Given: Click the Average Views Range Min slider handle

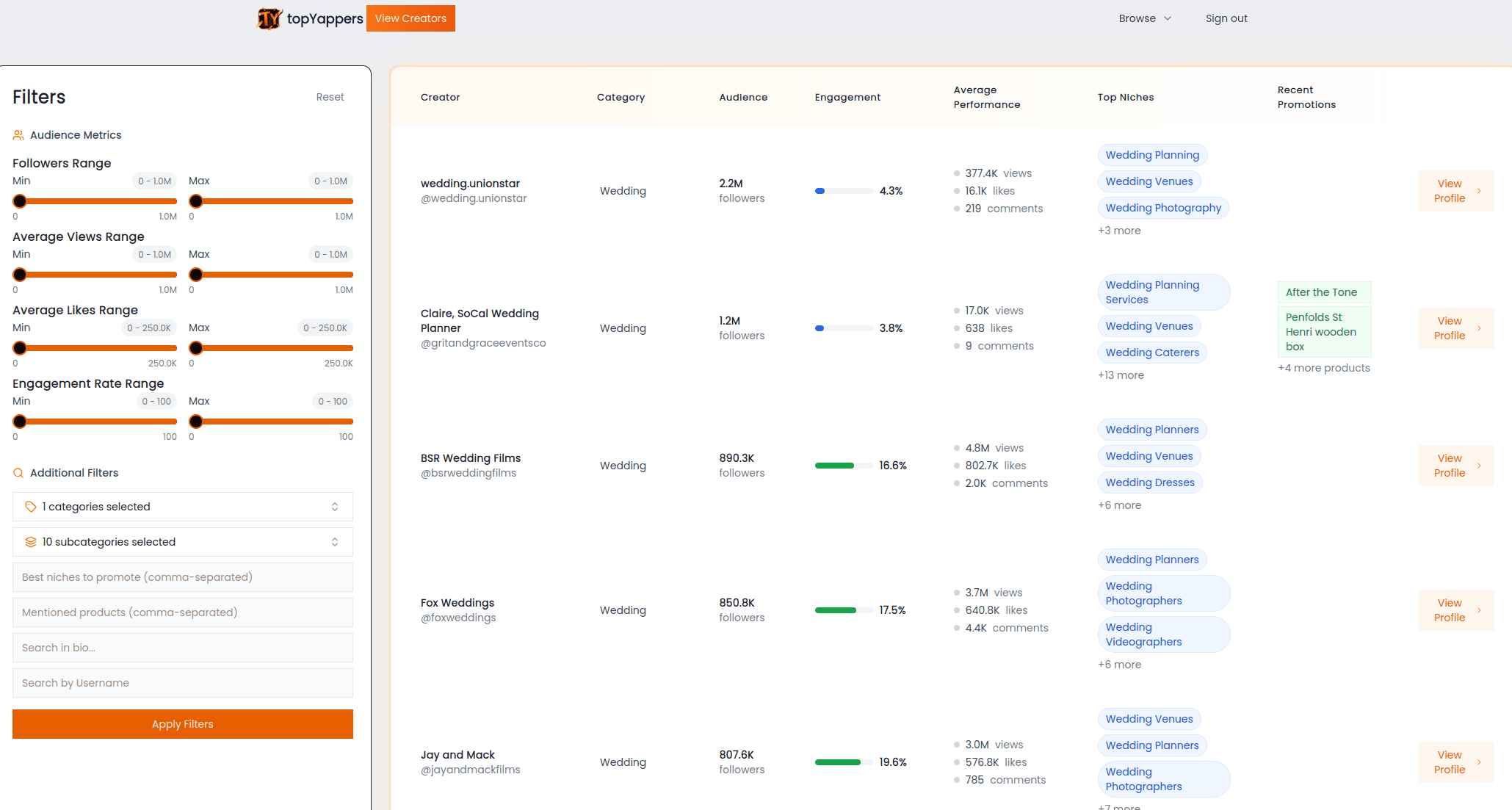Looking at the screenshot, I should point(20,275).
